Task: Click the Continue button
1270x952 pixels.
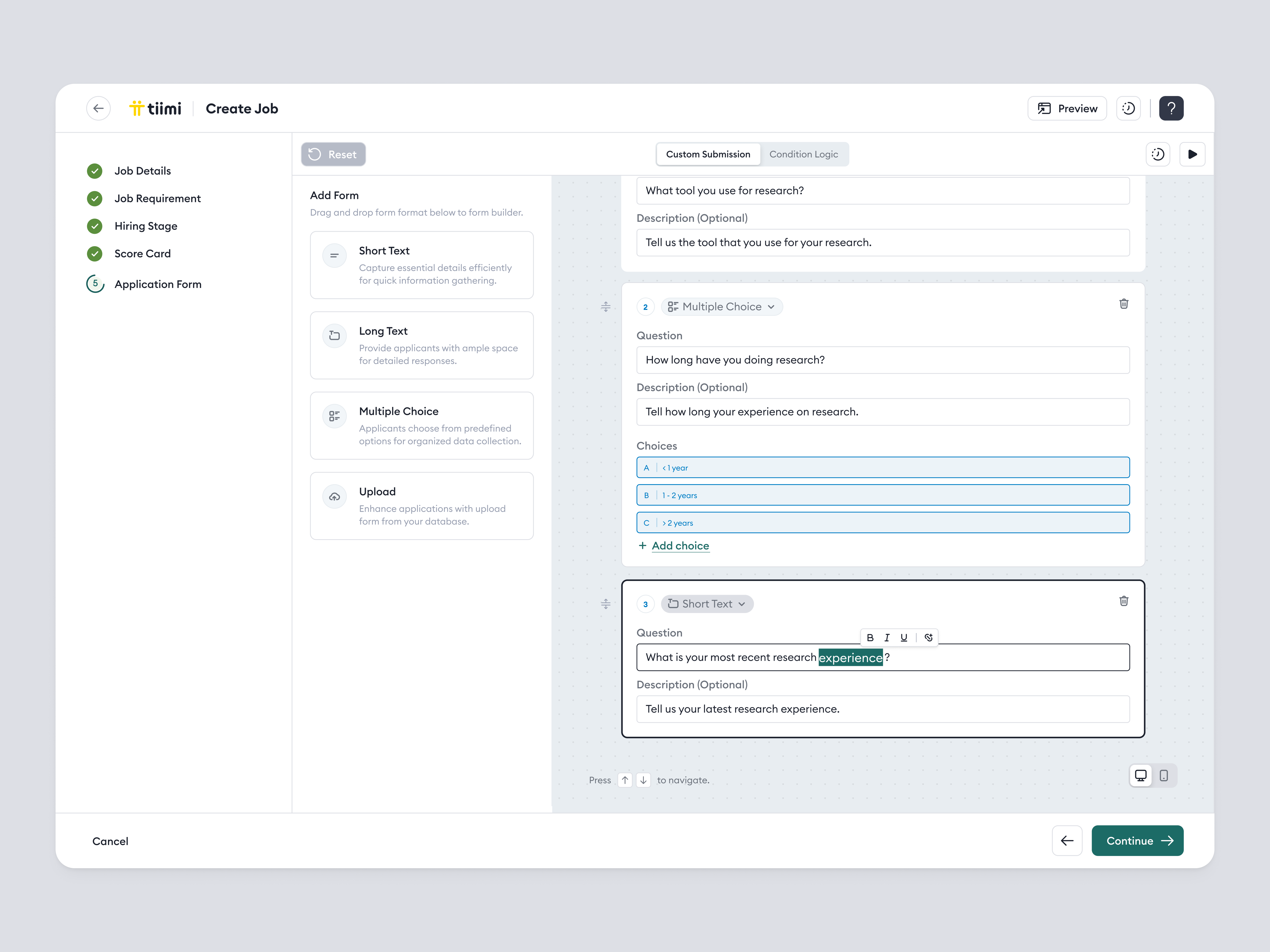Action: [x=1137, y=841]
